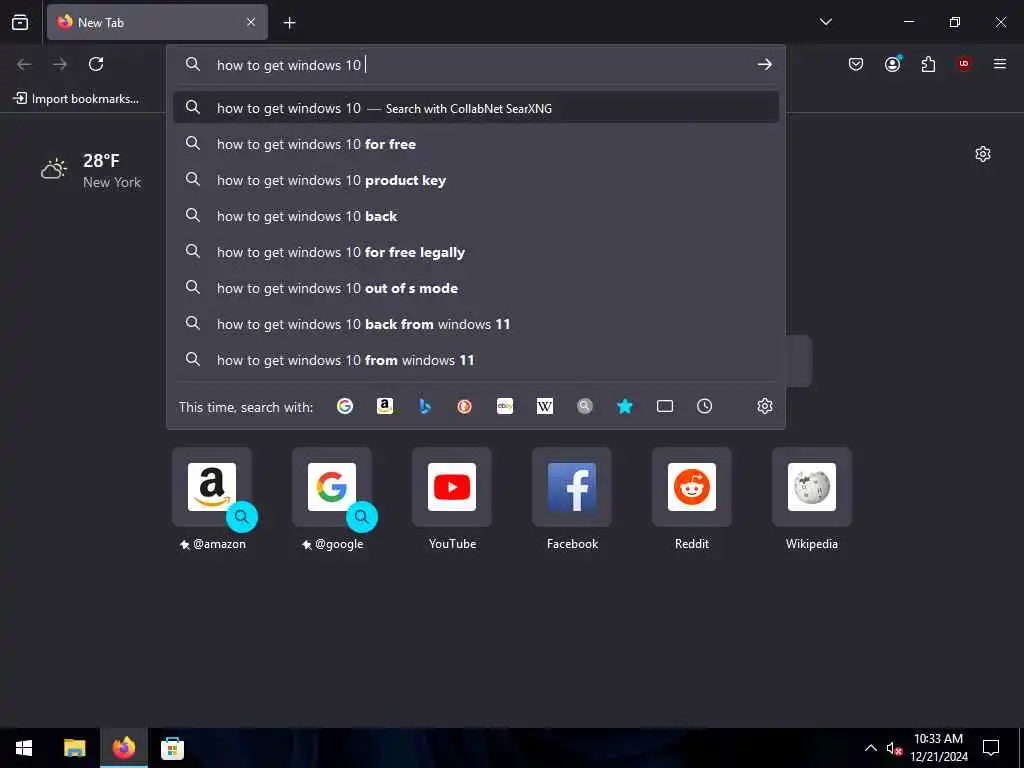This screenshot has width=1024, height=768.
Task: Search this time with Wikipedia
Action: point(545,406)
